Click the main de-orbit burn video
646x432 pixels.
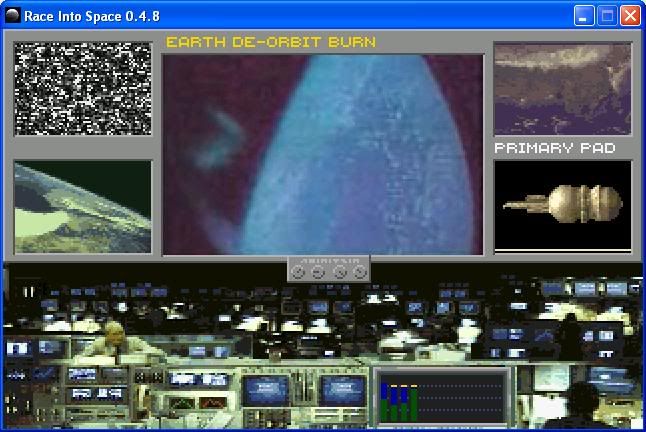(323, 154)
